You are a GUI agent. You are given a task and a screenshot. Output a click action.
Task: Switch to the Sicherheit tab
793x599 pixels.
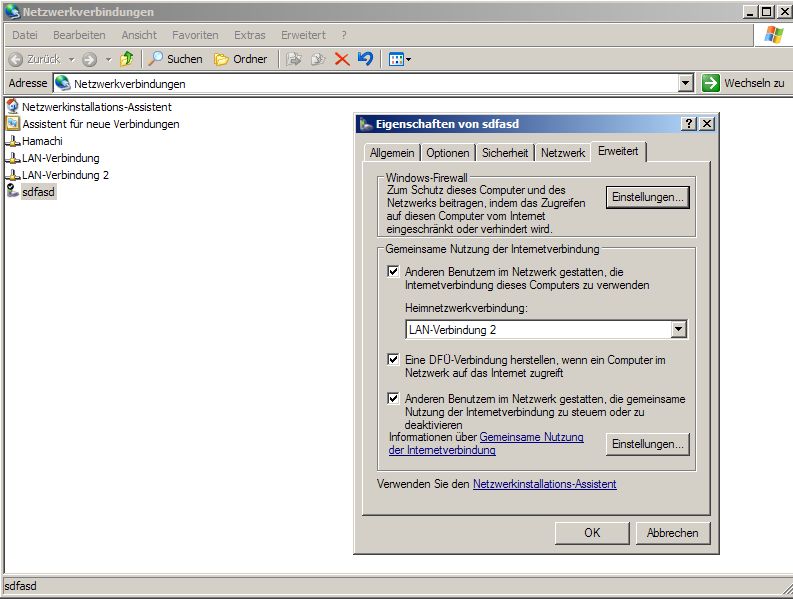504,153
